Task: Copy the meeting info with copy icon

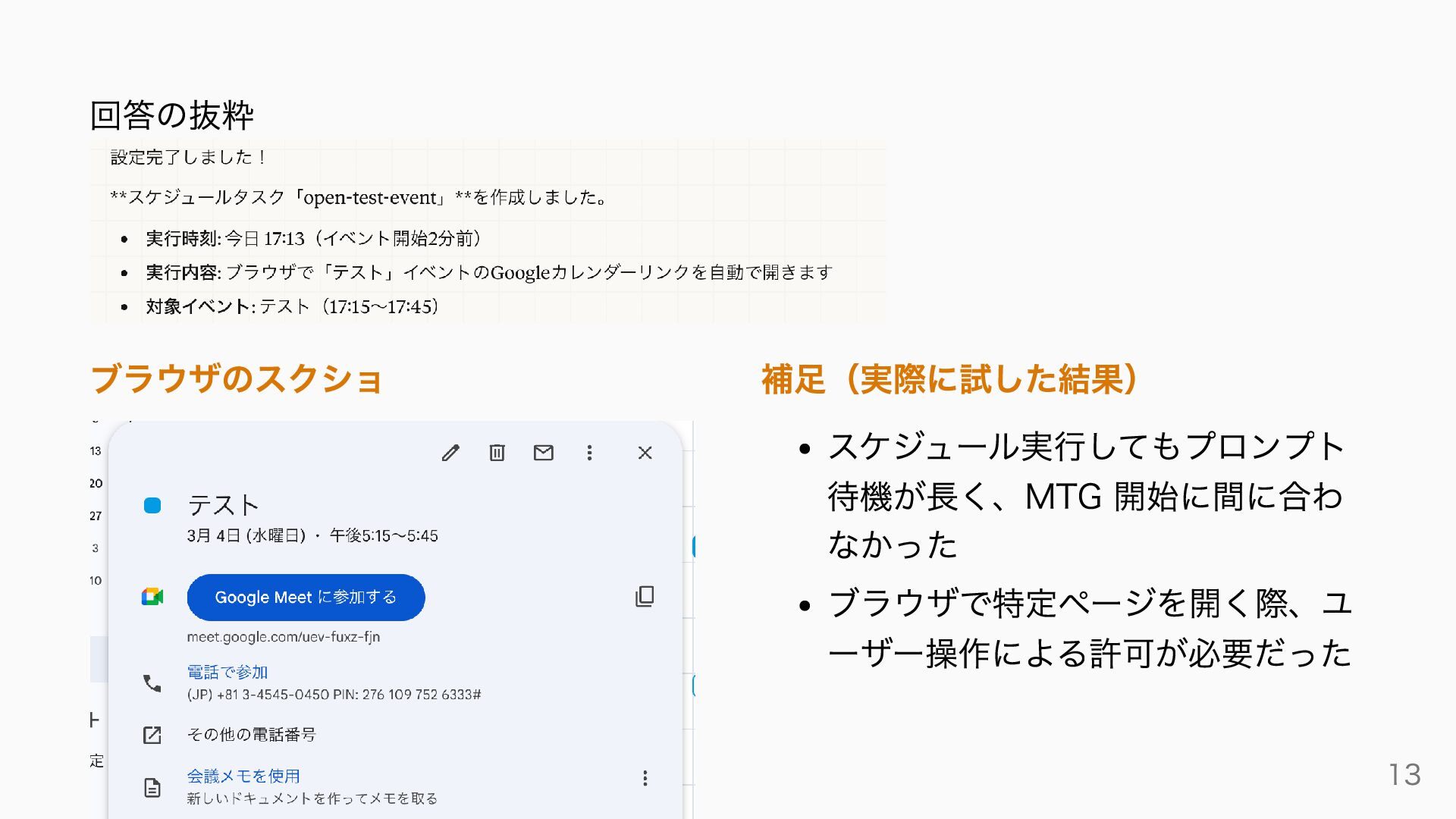Action: pyautogui.click(x=645, y=596)
